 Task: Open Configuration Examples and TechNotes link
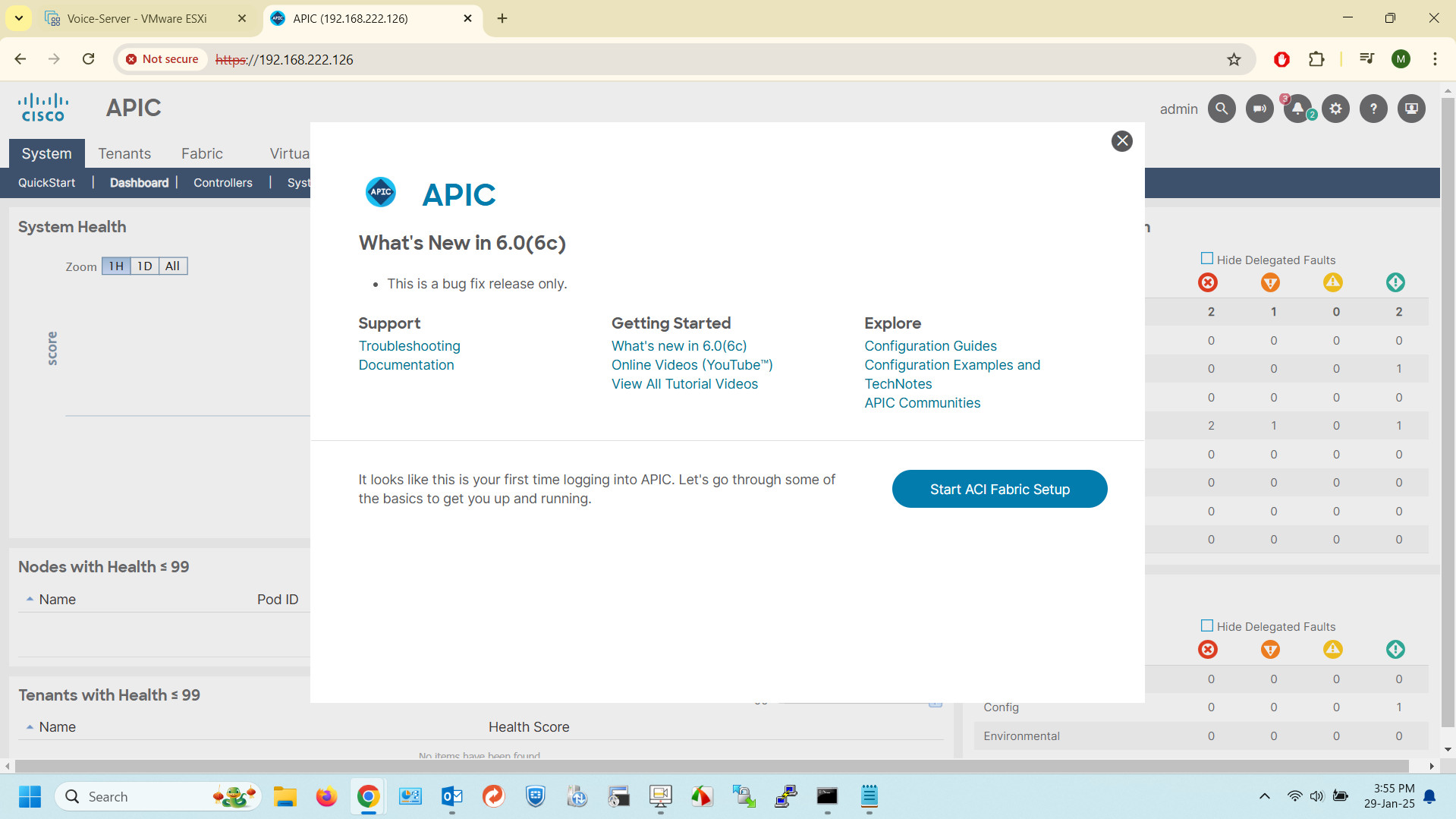952,374
